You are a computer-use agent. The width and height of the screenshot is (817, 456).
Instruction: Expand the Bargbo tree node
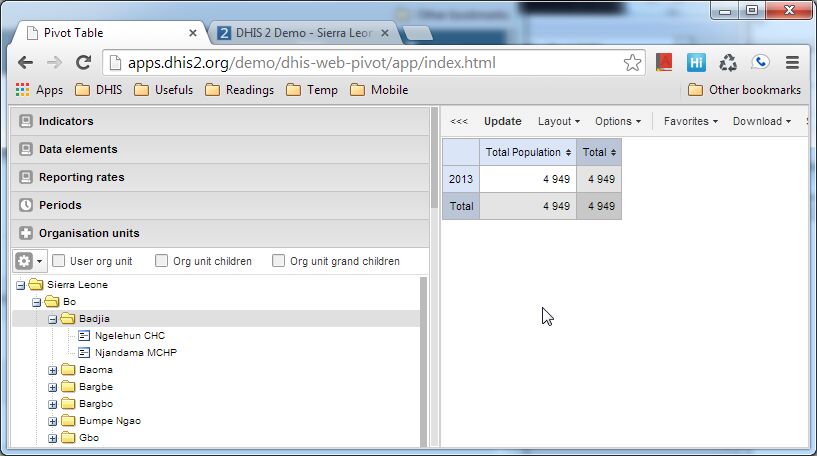point(53,404)
